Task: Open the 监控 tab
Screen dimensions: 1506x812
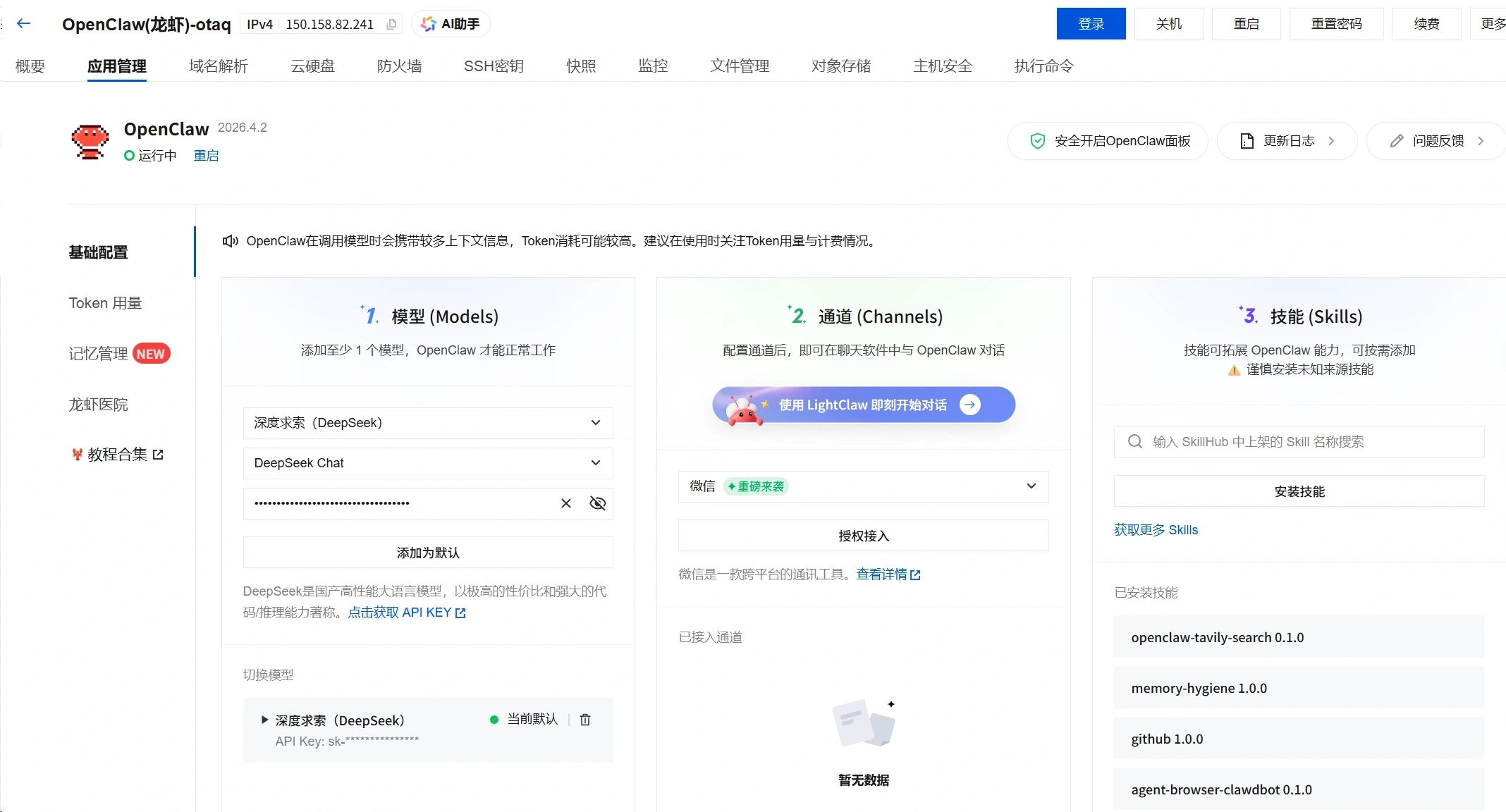Action: click(653, 66)
